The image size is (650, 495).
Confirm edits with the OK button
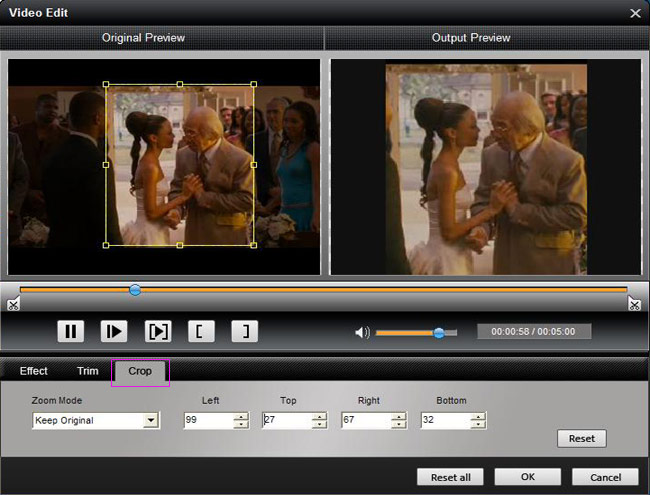pyautogui.click(x=527, y=477)
